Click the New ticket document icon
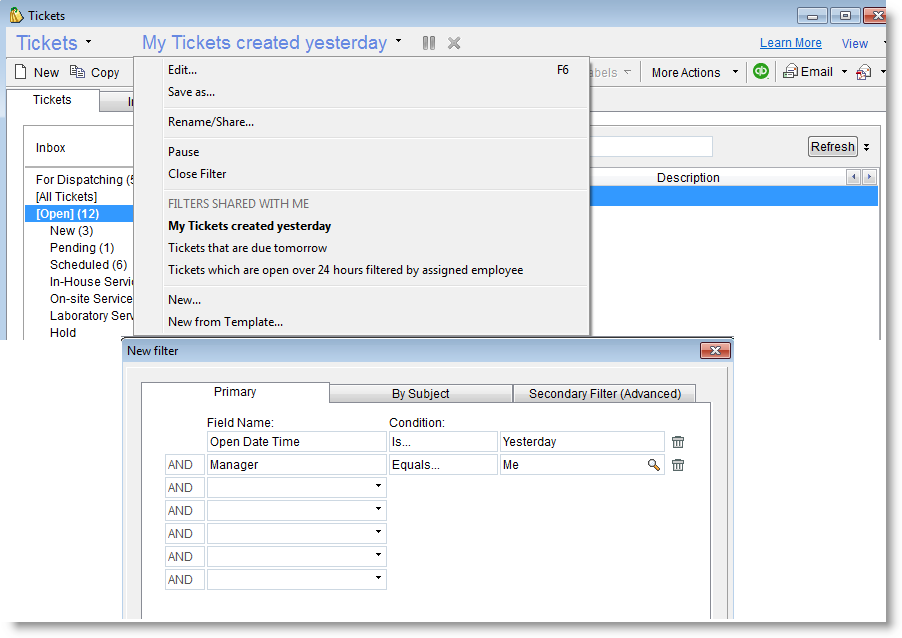 pos(20,72)
